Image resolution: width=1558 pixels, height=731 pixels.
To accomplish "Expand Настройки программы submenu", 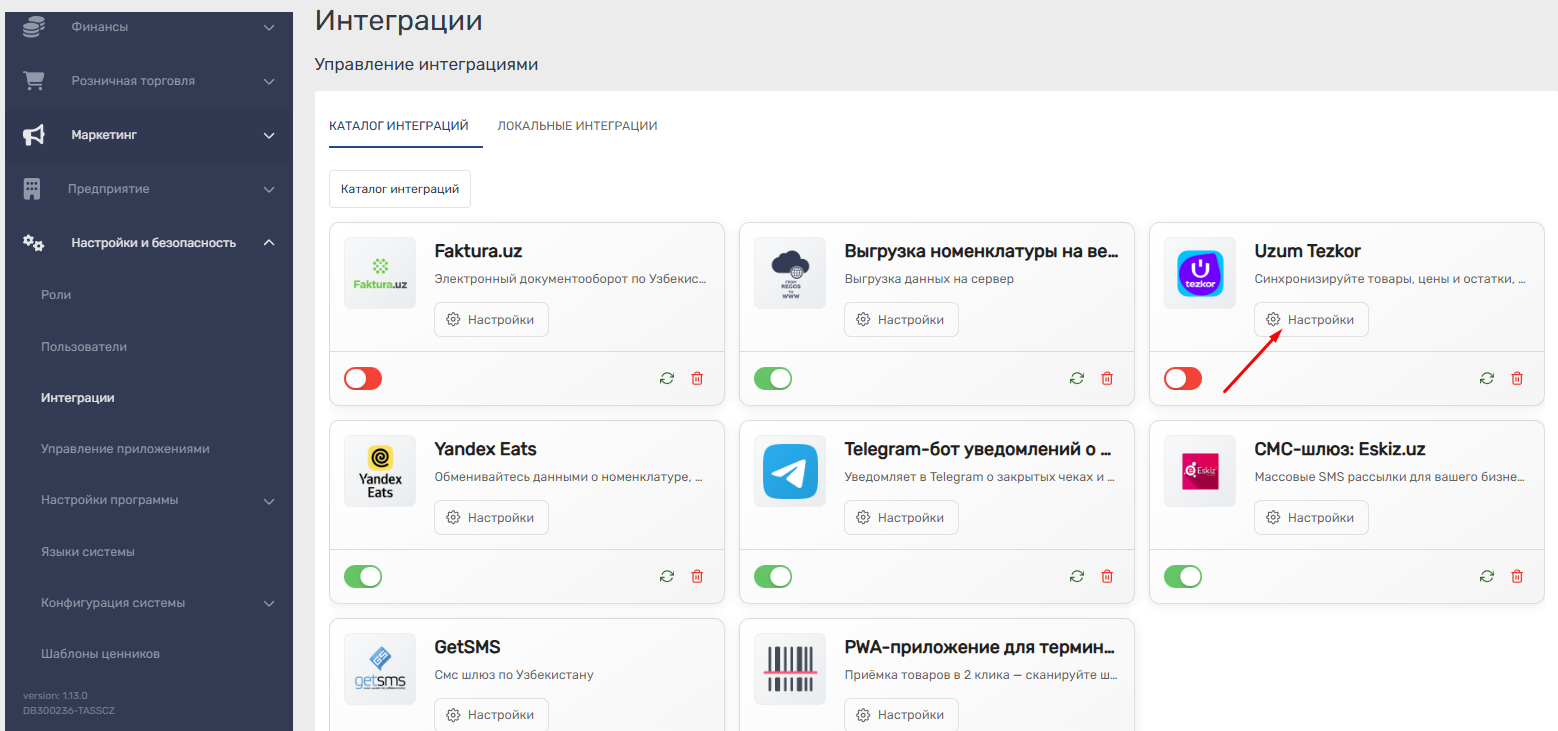I will pos(268,500).
